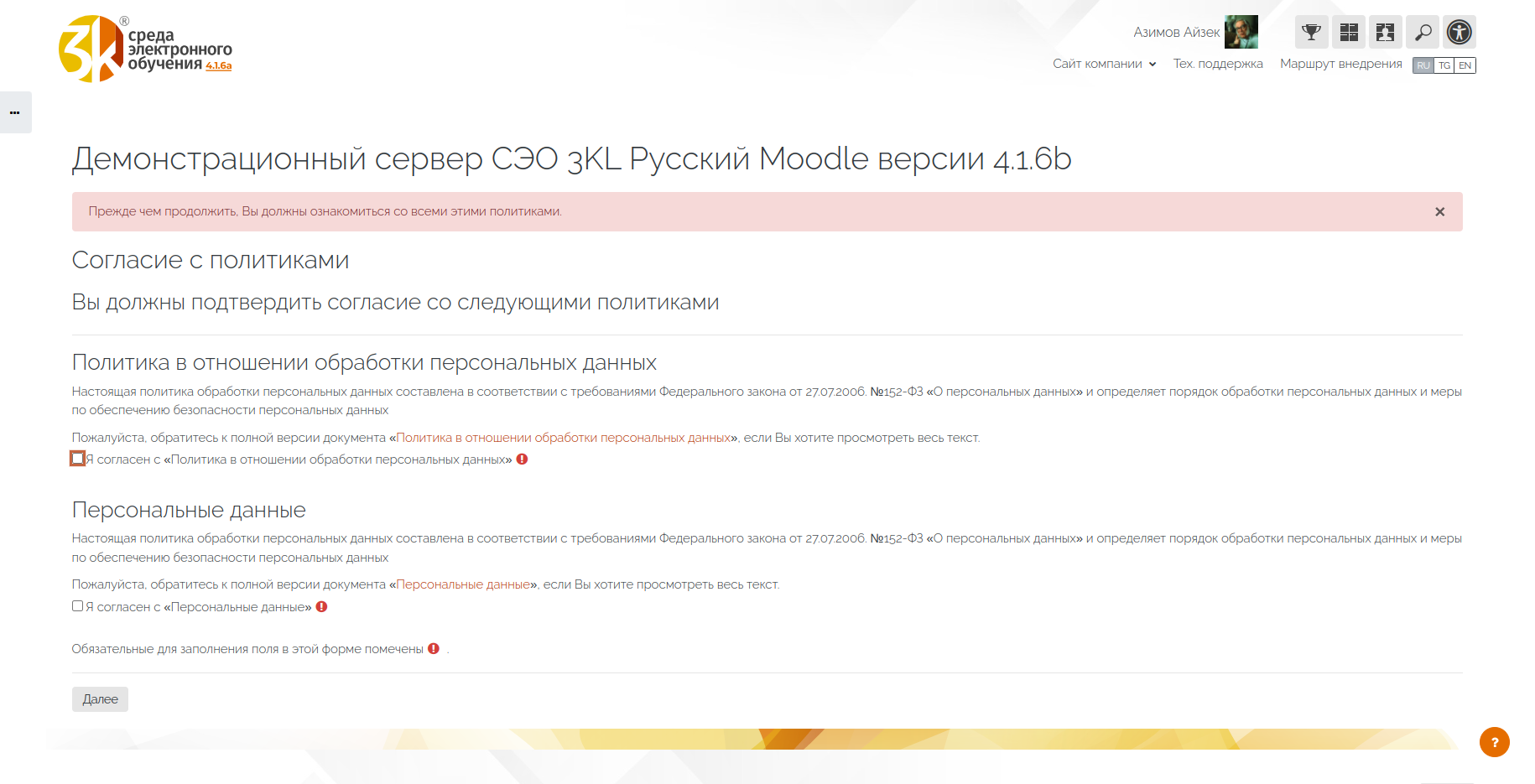Screen dimensions: 1535x784
Task: Dismiss the pink warning notification
Action: (x=1439, y=212)
